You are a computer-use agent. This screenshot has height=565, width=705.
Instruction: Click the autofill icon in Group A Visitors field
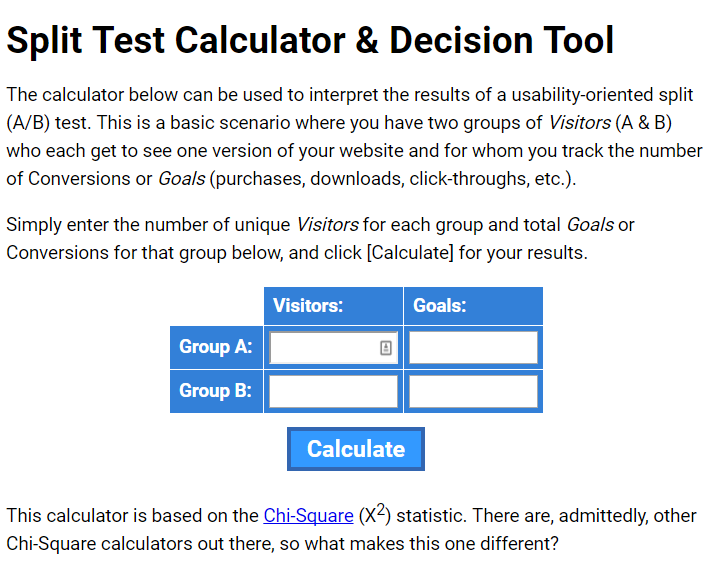(386, 348)
